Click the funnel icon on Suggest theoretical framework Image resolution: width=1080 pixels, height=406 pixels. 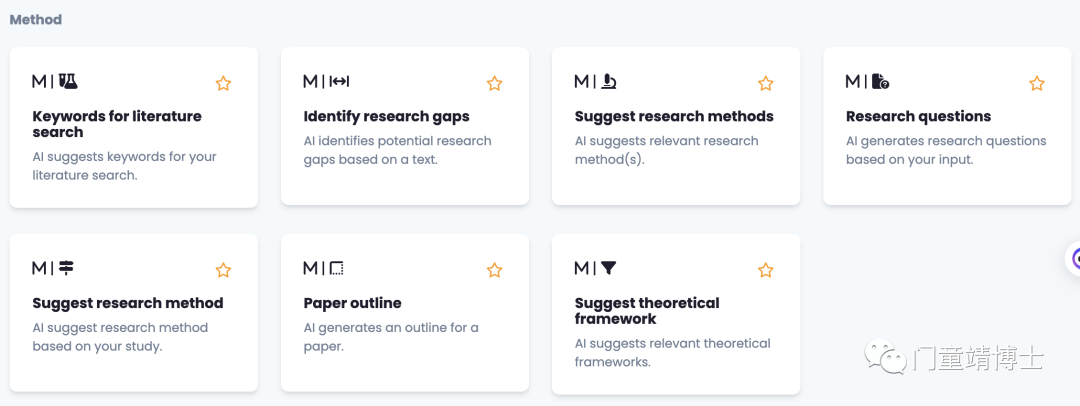click(608, 267)
